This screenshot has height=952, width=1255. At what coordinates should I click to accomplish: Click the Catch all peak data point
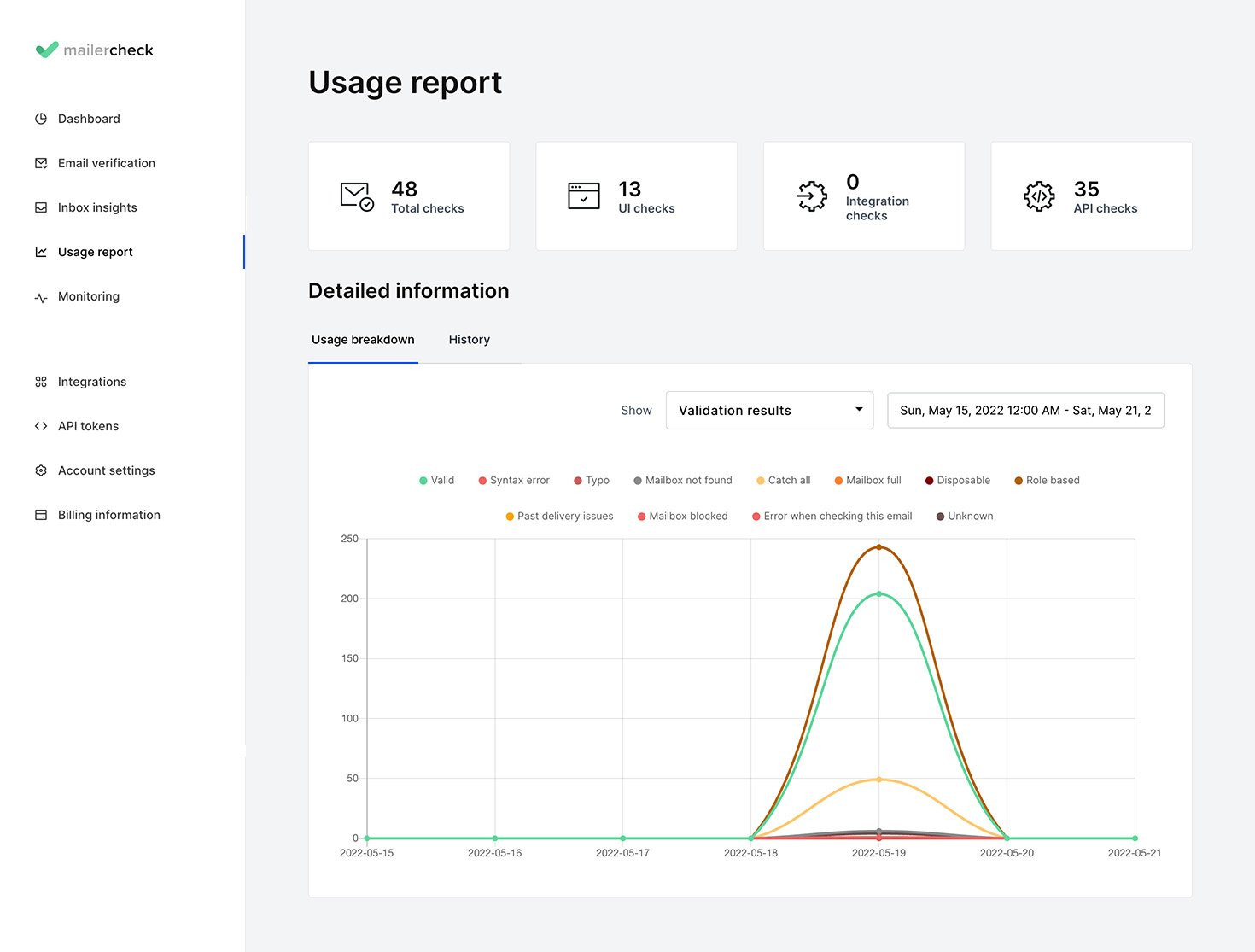(878, 780)
